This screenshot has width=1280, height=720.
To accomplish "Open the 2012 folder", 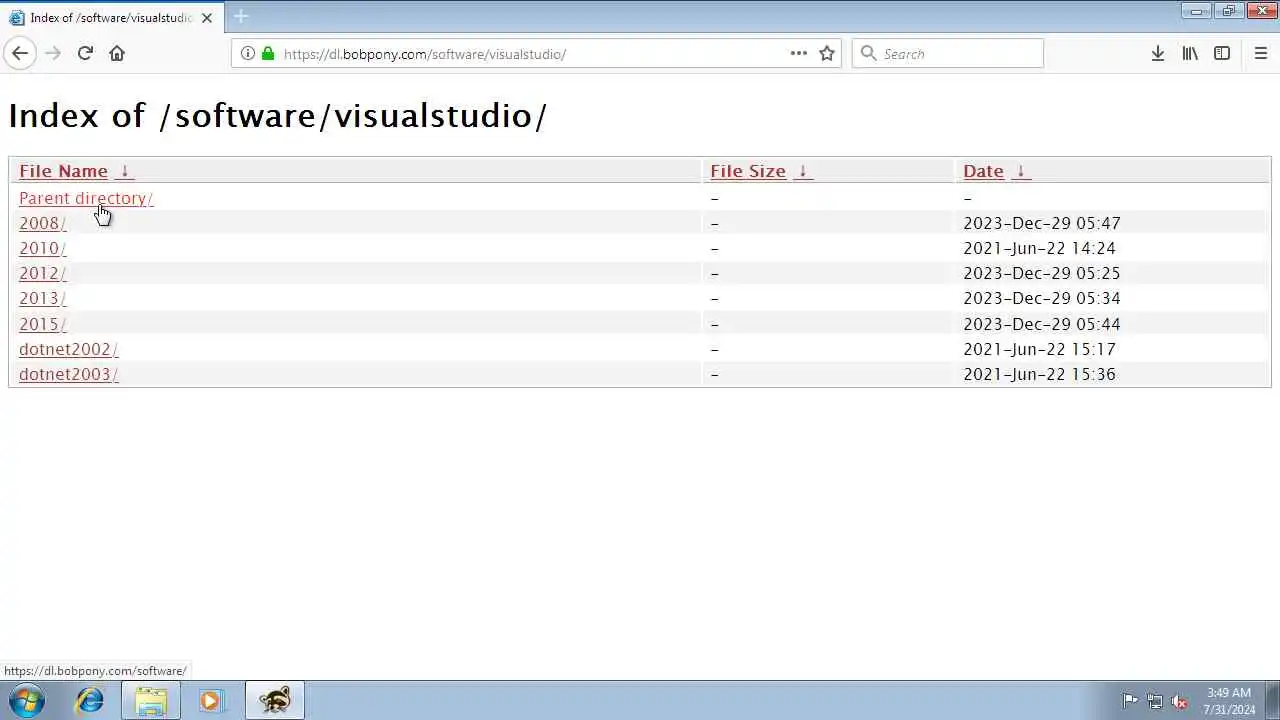I will point(42,273).
